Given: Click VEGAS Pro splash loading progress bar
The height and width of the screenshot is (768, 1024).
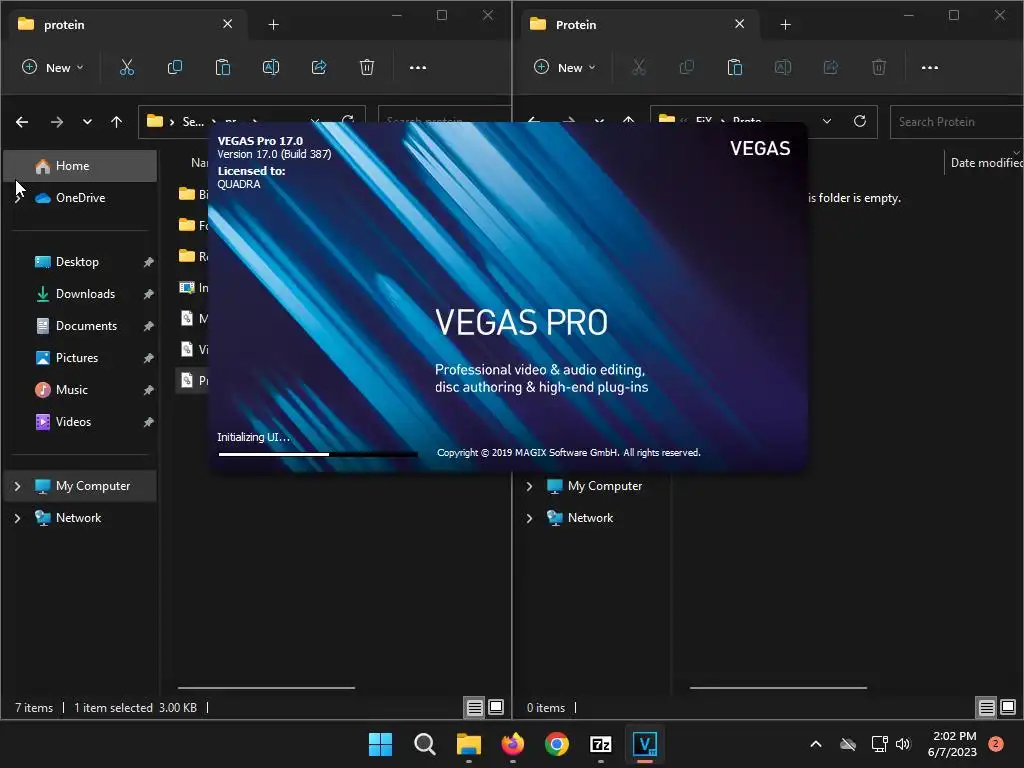Looking at the screenshot, I should coord(317,454).
